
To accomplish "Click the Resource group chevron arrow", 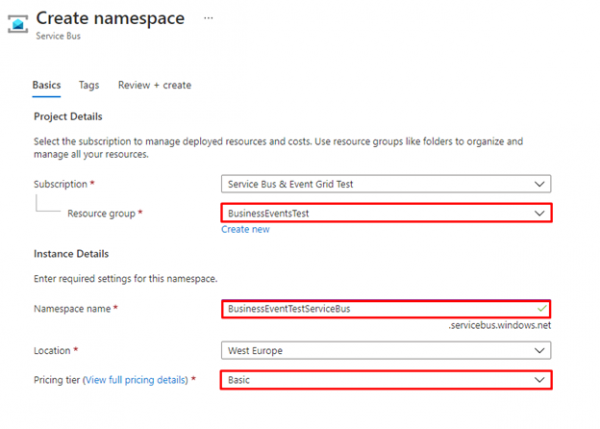I will coord(540,214).
